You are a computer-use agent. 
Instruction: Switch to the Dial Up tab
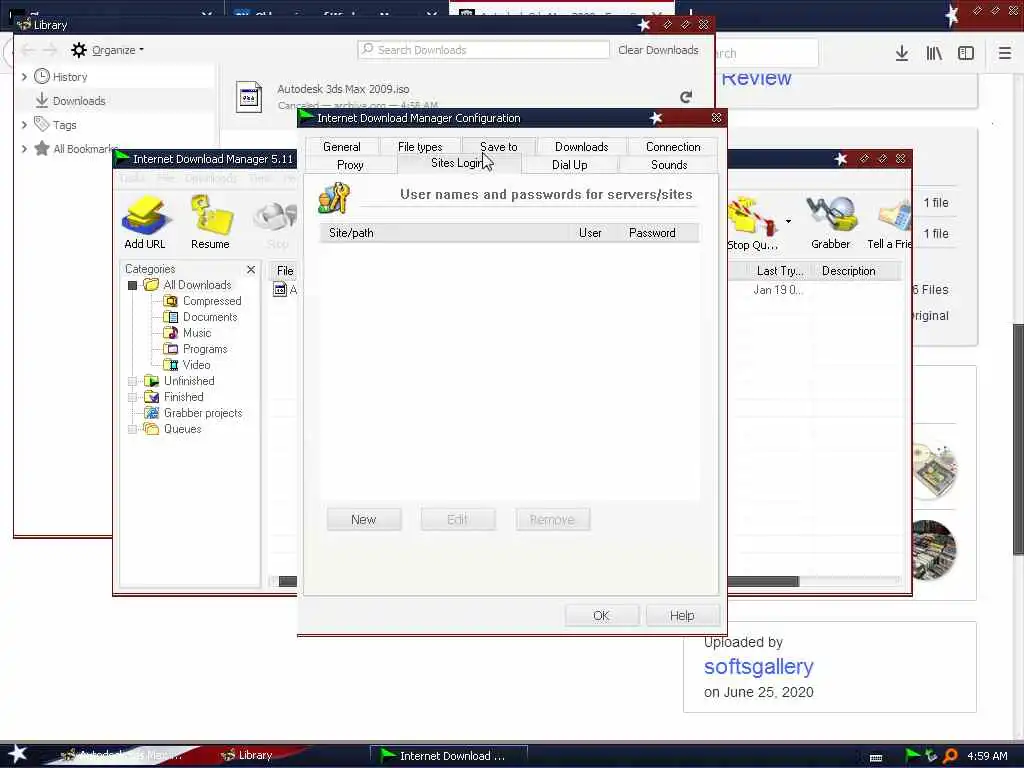569,165
